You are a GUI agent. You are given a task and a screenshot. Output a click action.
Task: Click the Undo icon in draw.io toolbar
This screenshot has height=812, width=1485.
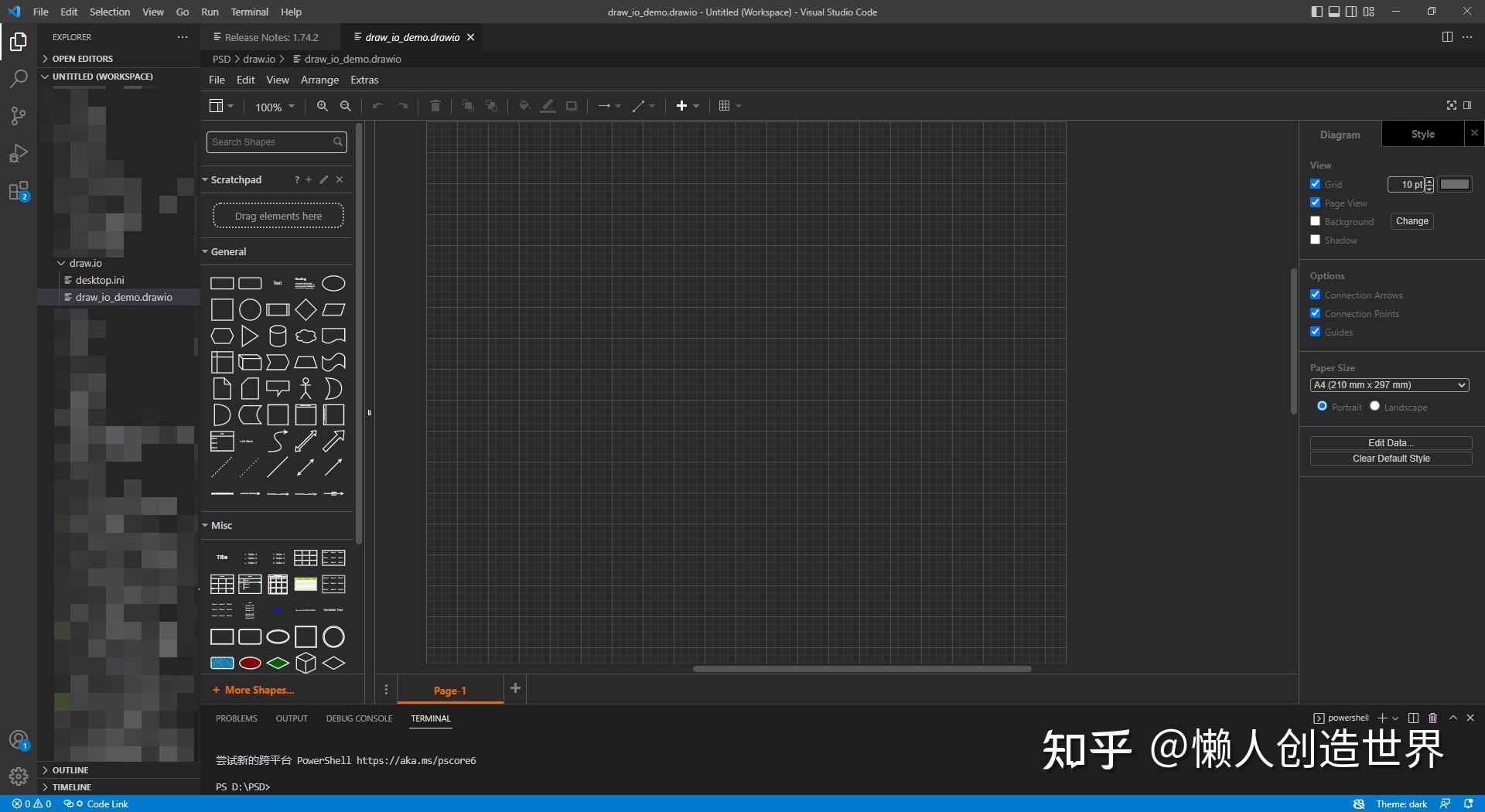[378, 106]
